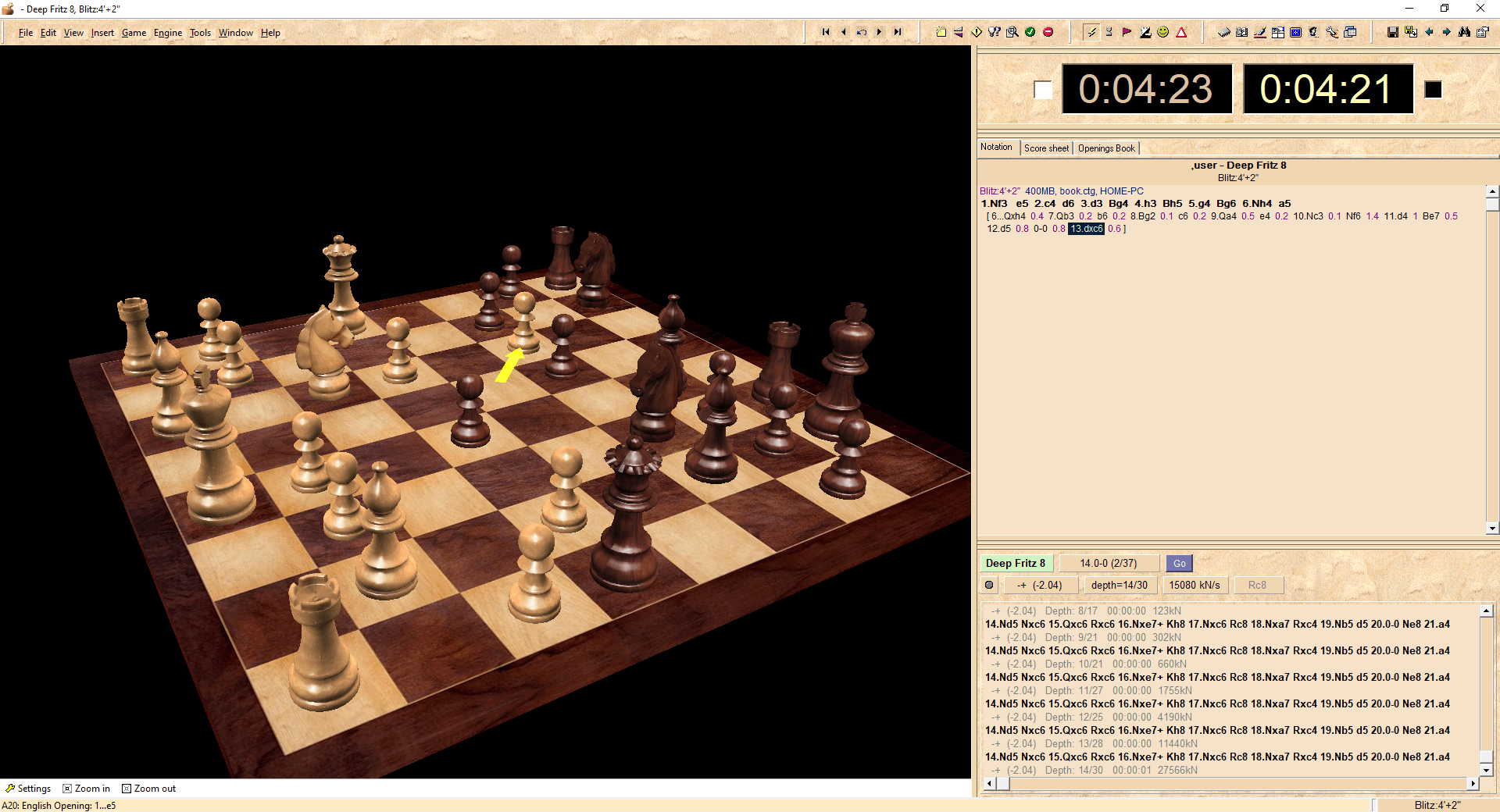The image size is (1500, 812).
Task: Click the chip engine icon
Action: (x=1224, y=32)
